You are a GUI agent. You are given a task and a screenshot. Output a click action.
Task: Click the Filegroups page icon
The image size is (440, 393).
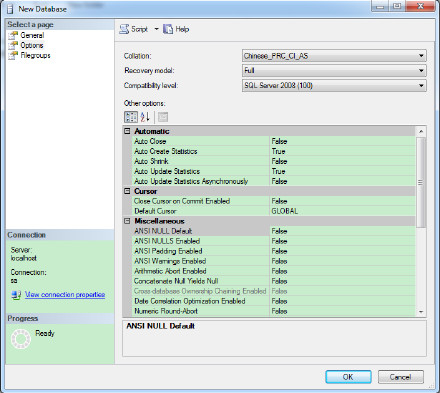point(13,55)
